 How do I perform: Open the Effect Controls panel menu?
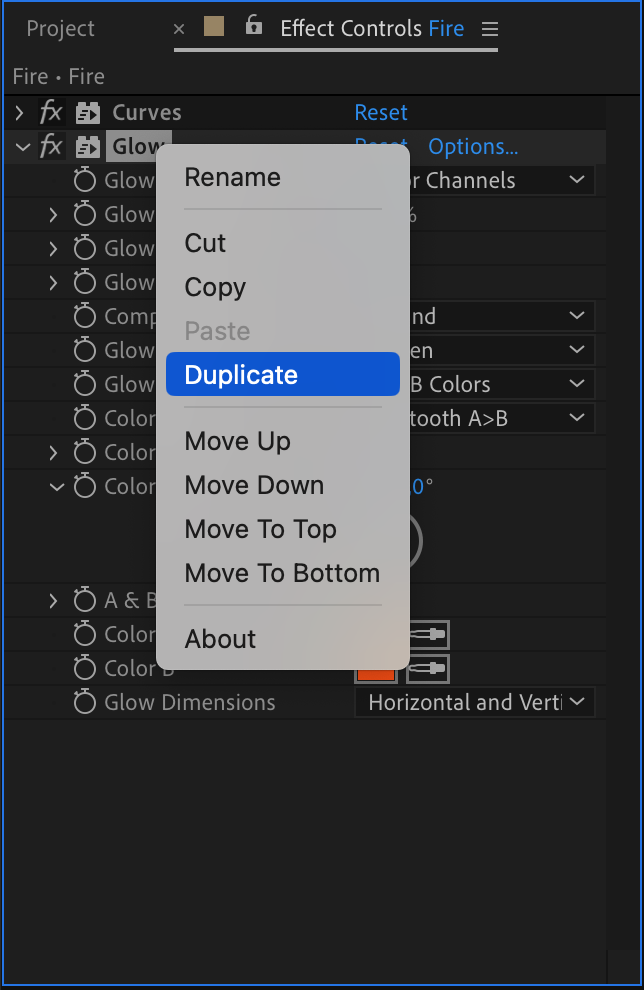tap(490, 28)
